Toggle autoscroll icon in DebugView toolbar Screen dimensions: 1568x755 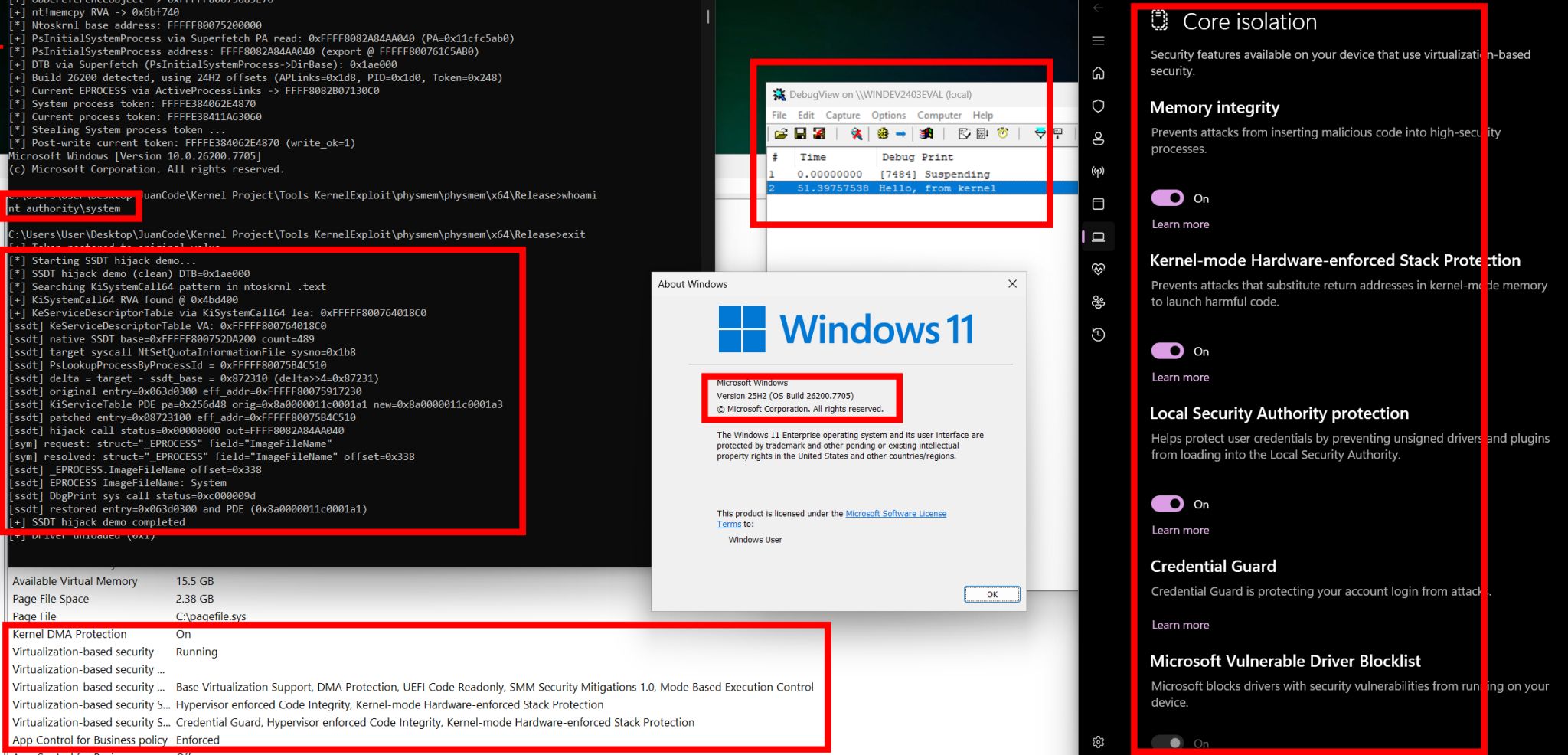[983, 134]
